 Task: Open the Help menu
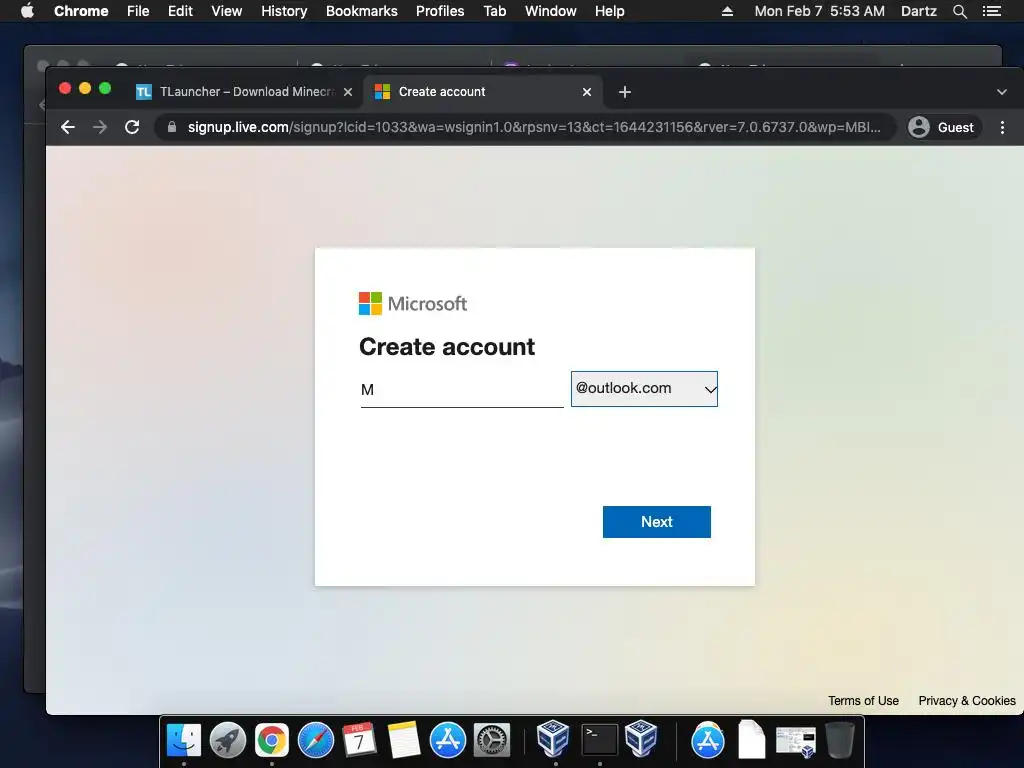(609, 11)
